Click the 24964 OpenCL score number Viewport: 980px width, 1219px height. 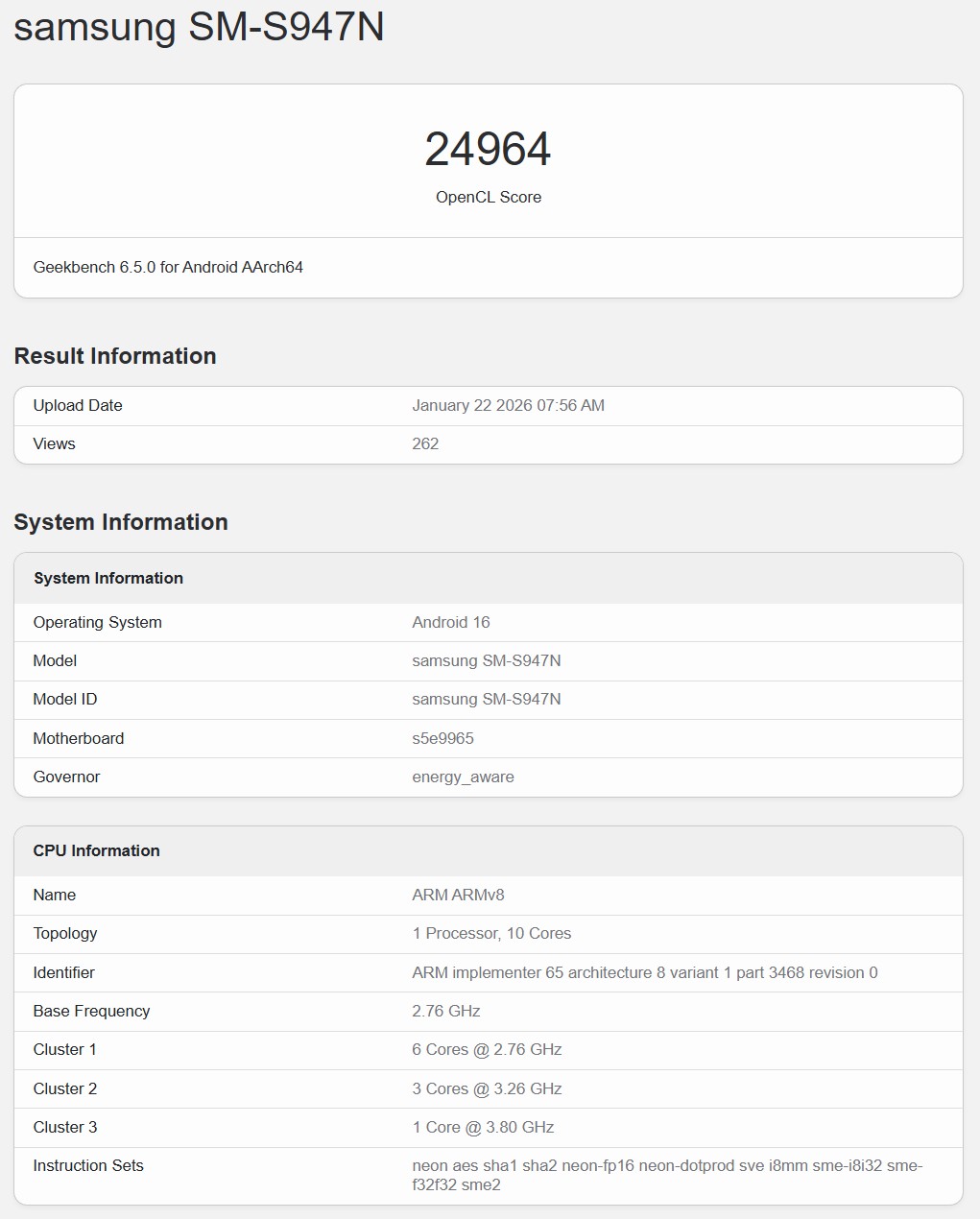[488, 150]
